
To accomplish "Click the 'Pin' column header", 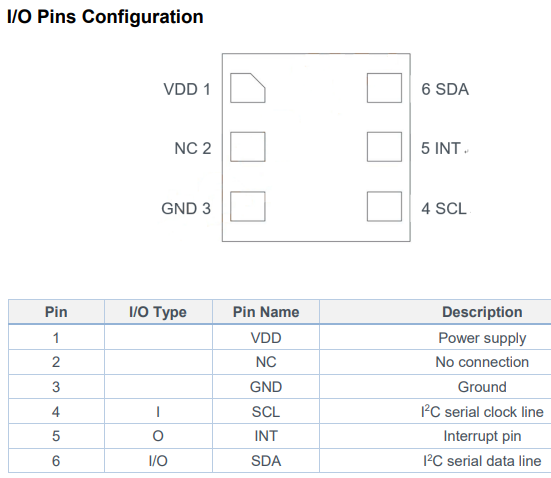I will click(56, 312).
